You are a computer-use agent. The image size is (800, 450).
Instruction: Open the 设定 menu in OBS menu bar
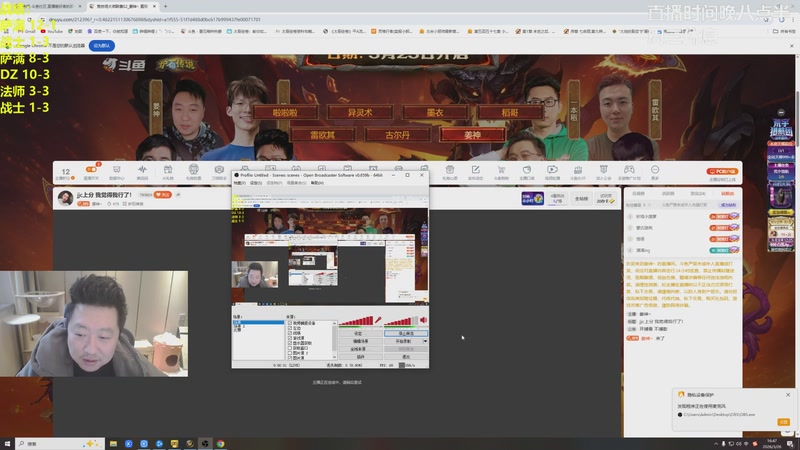point(256,183)
